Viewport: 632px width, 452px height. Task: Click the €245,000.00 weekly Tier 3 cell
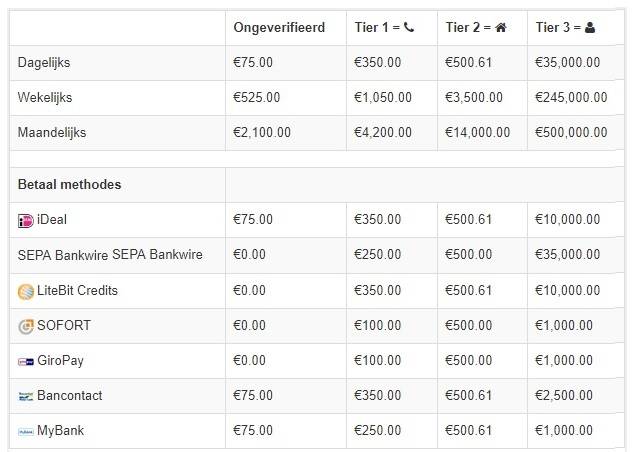click(x=572, y=97)
